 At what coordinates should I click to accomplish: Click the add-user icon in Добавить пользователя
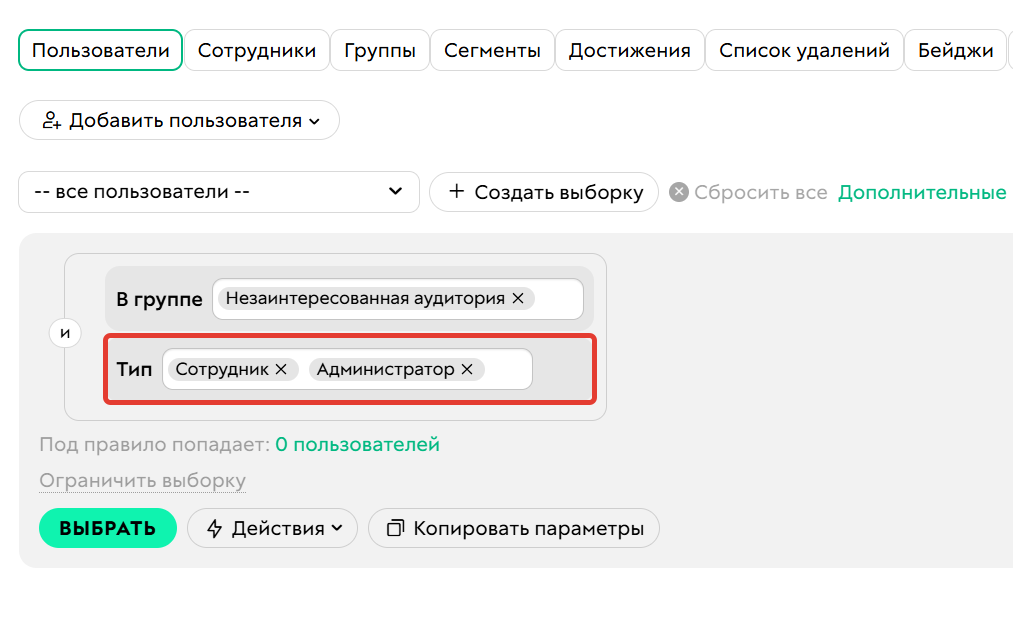point(54,119)
